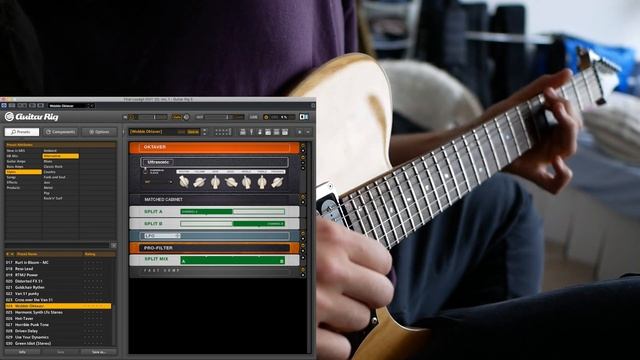Switch to the Options tab
This screenshot has width=640, height=360.
tap(99, 132)
